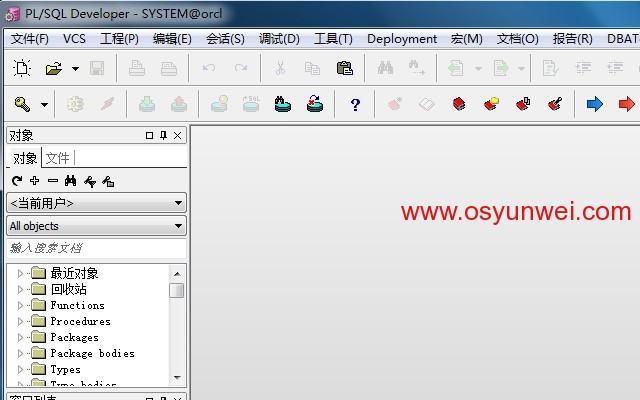The width and height of the screenshot is (640, 400).
Task: Click the Redo arrow icon
Action: [x=241, y=68]
